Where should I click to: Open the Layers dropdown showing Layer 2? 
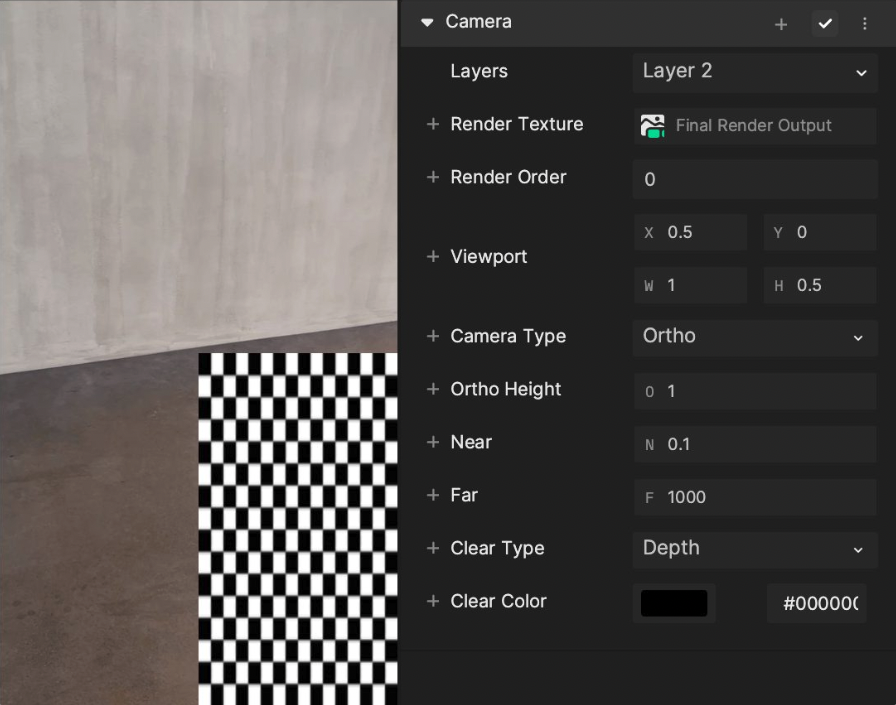[x=754, y=71]
